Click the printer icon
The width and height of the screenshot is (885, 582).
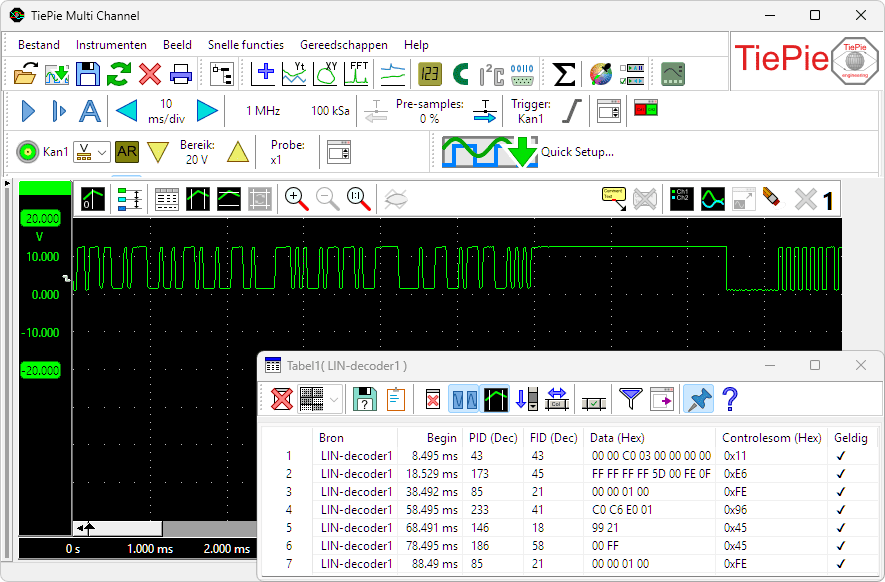click(181, 74)
